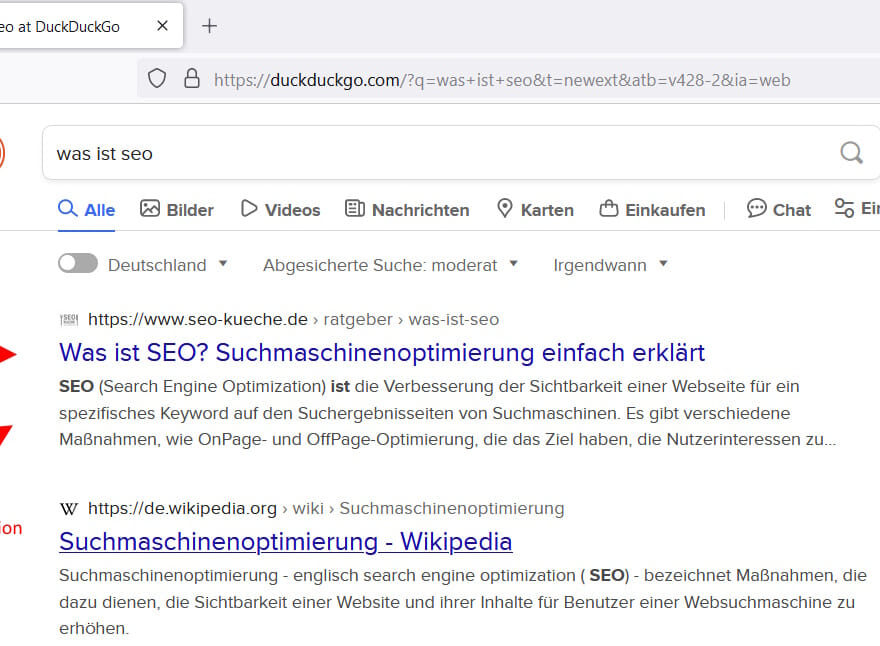The image size is (880, 646).
Task: Switch to the Videos tab
Action: 281,209
